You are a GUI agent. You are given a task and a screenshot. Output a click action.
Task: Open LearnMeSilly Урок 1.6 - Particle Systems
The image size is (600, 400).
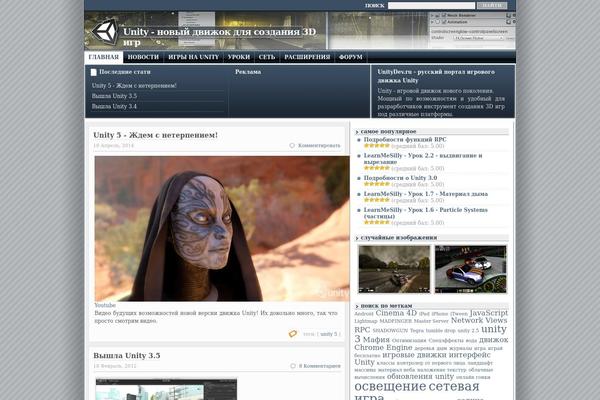pos(426,213)
